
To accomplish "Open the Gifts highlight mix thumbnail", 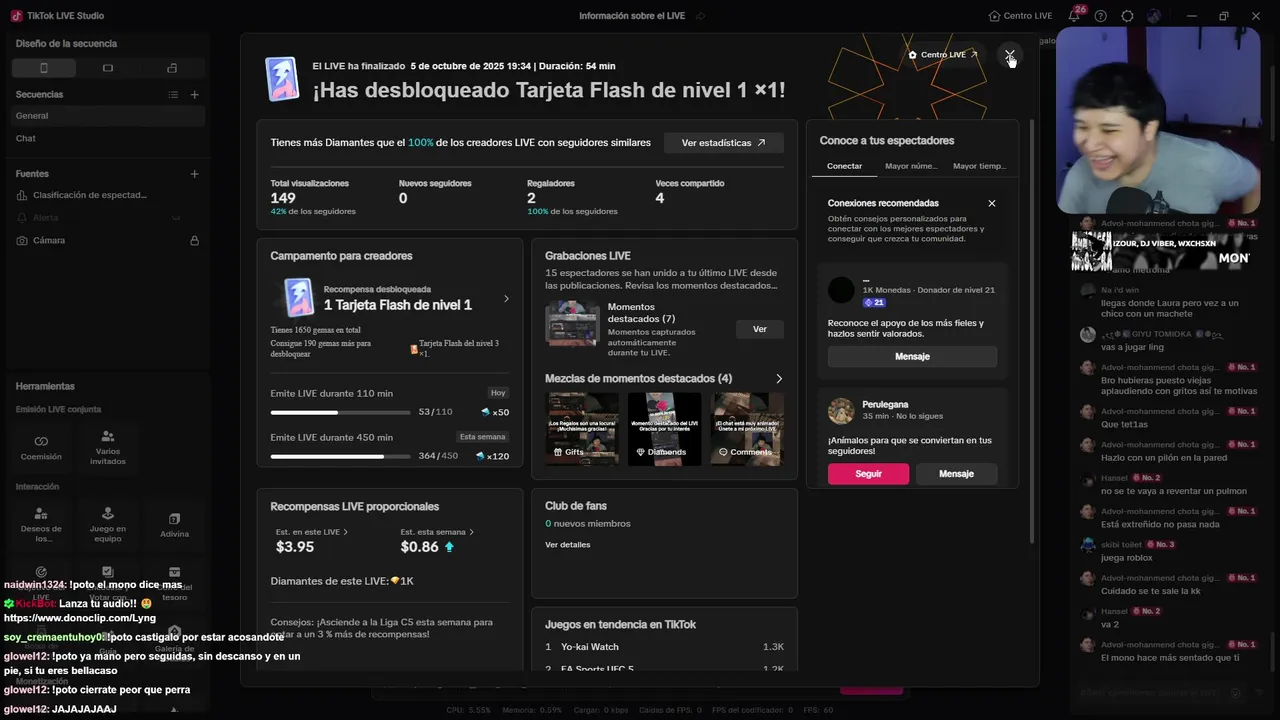I will click(x=582, y=428).
